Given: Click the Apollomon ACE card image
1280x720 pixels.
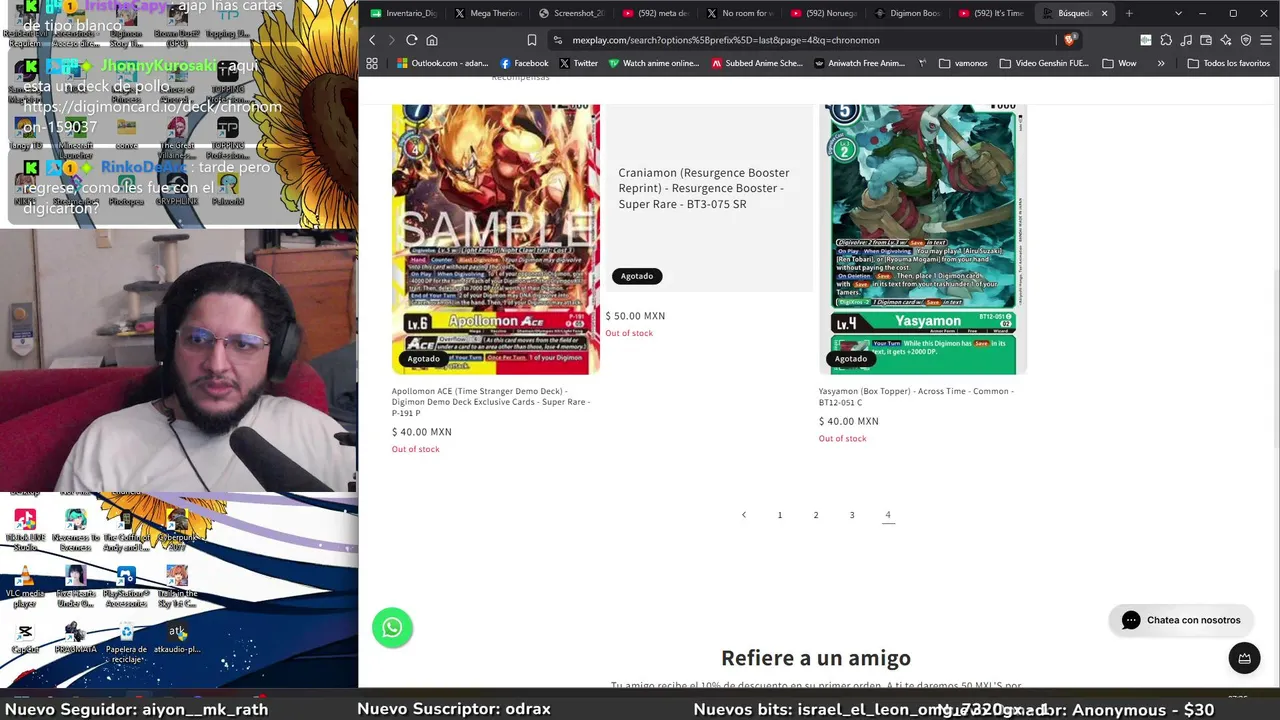Looking at the screenshot, I should 496,239.
